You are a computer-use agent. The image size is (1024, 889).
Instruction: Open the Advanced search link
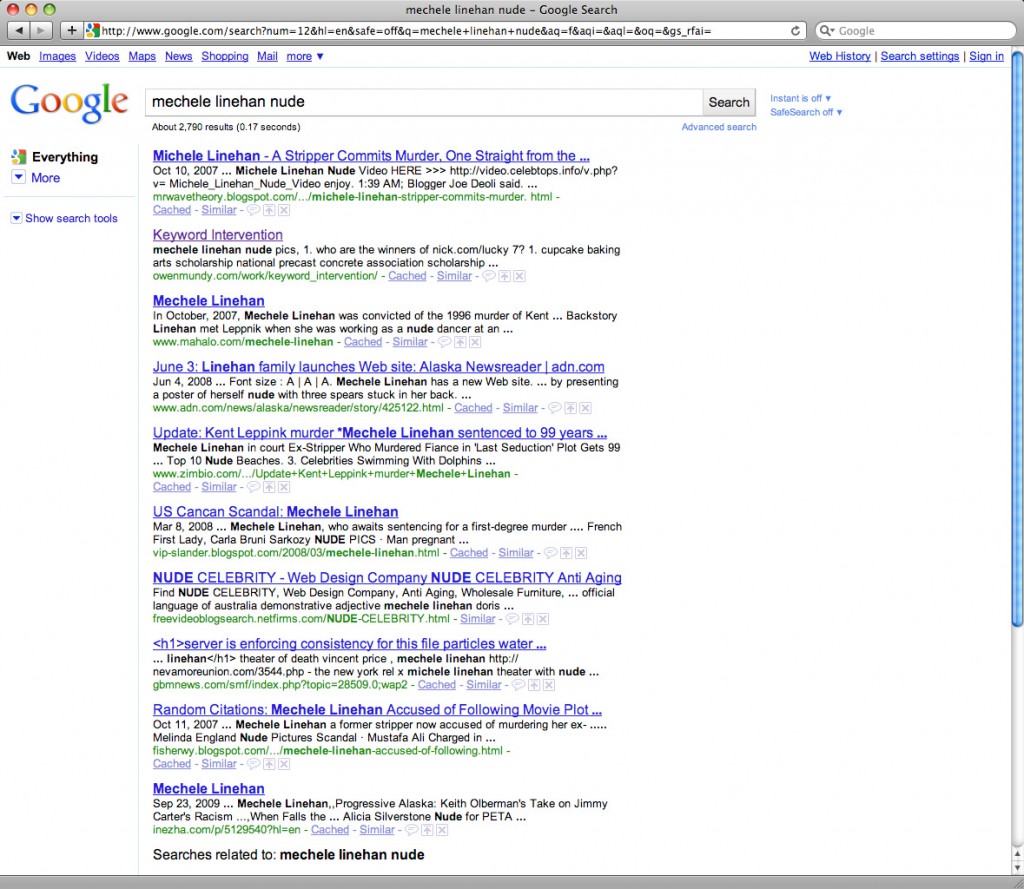719,127
